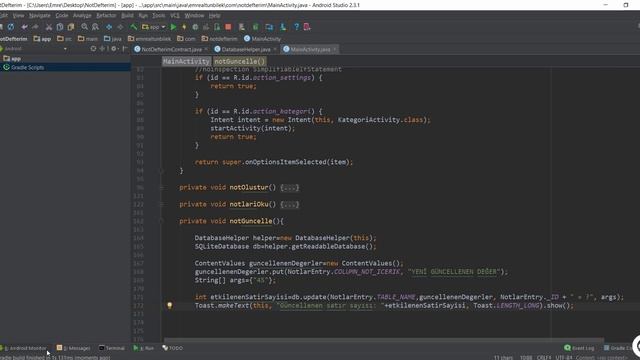The height and width of the screenshot is (360, 640).
Task: Click the fold end marker at line 94
Action: click(x=162, y=171)
